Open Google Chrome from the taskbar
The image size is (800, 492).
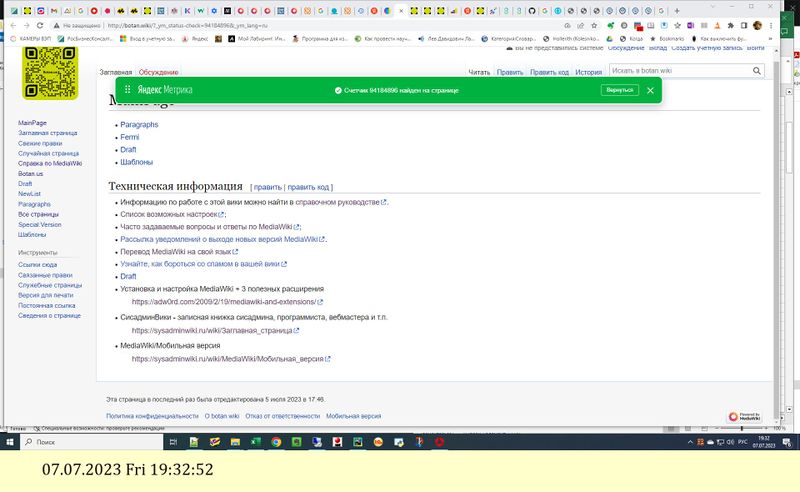(x=276, y=442)
